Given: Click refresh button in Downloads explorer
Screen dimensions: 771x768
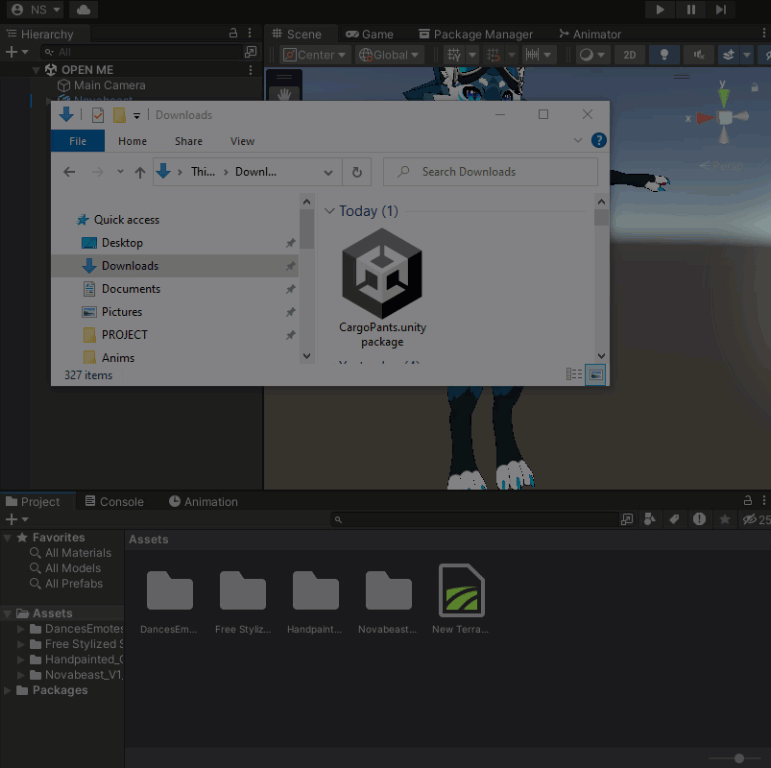Looking at the screenshot, I should (x=357, y=172).
